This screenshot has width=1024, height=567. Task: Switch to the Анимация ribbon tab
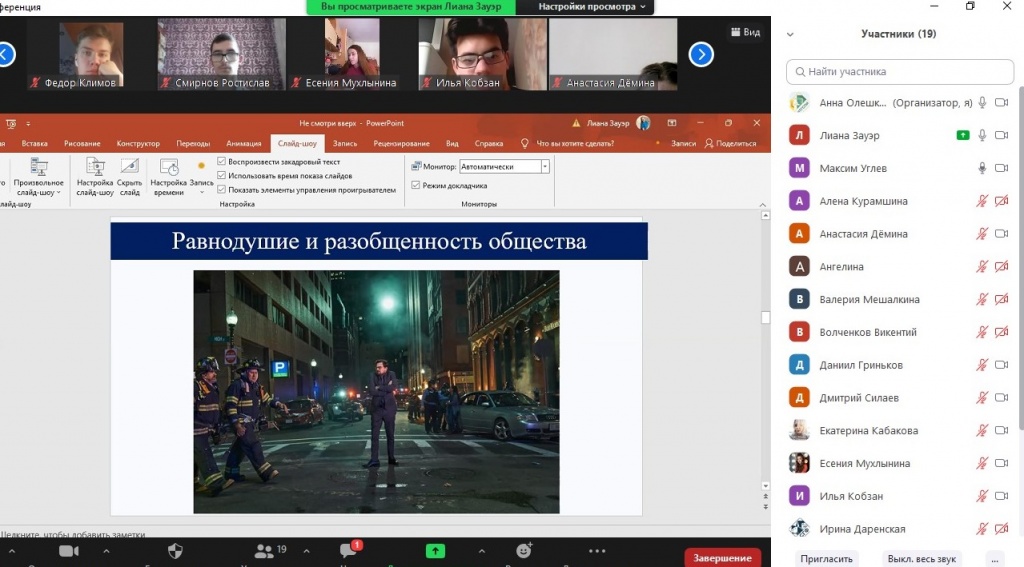click(244, 143)
